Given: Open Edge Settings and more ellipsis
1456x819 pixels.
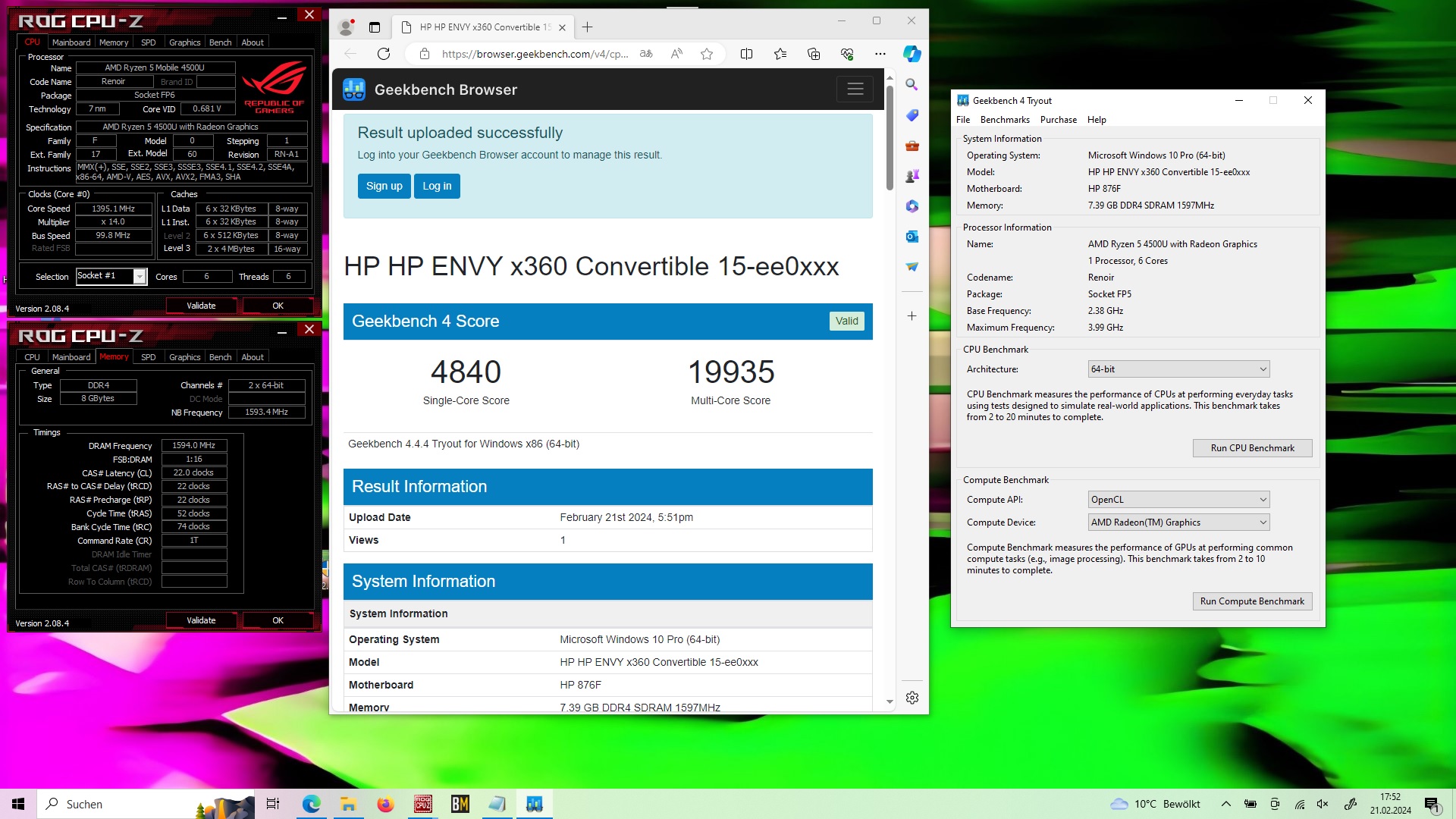Looking at the screenshot, I should click(x=880, y=54).
